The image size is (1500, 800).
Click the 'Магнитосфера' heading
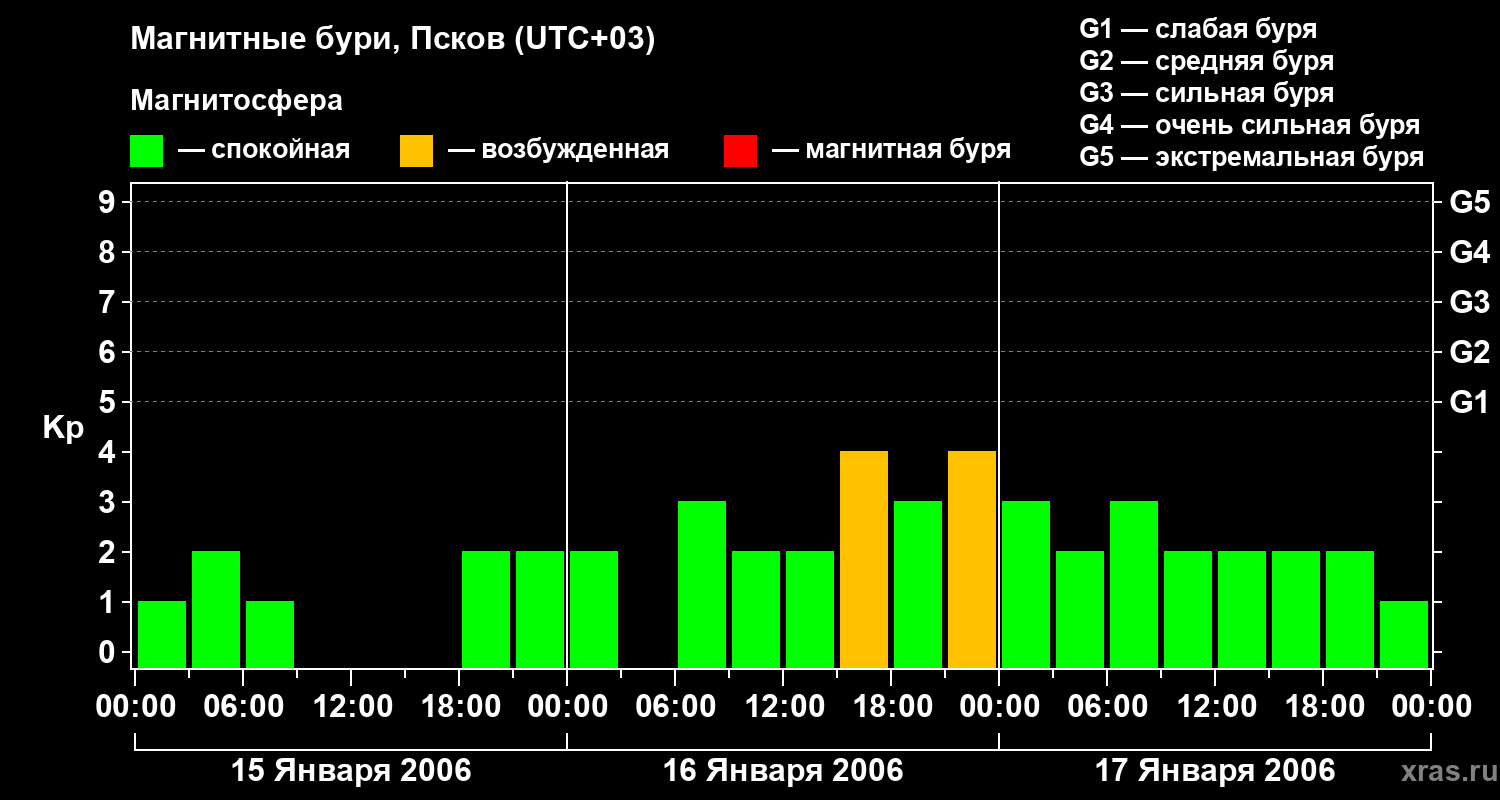tap(236, 101)
